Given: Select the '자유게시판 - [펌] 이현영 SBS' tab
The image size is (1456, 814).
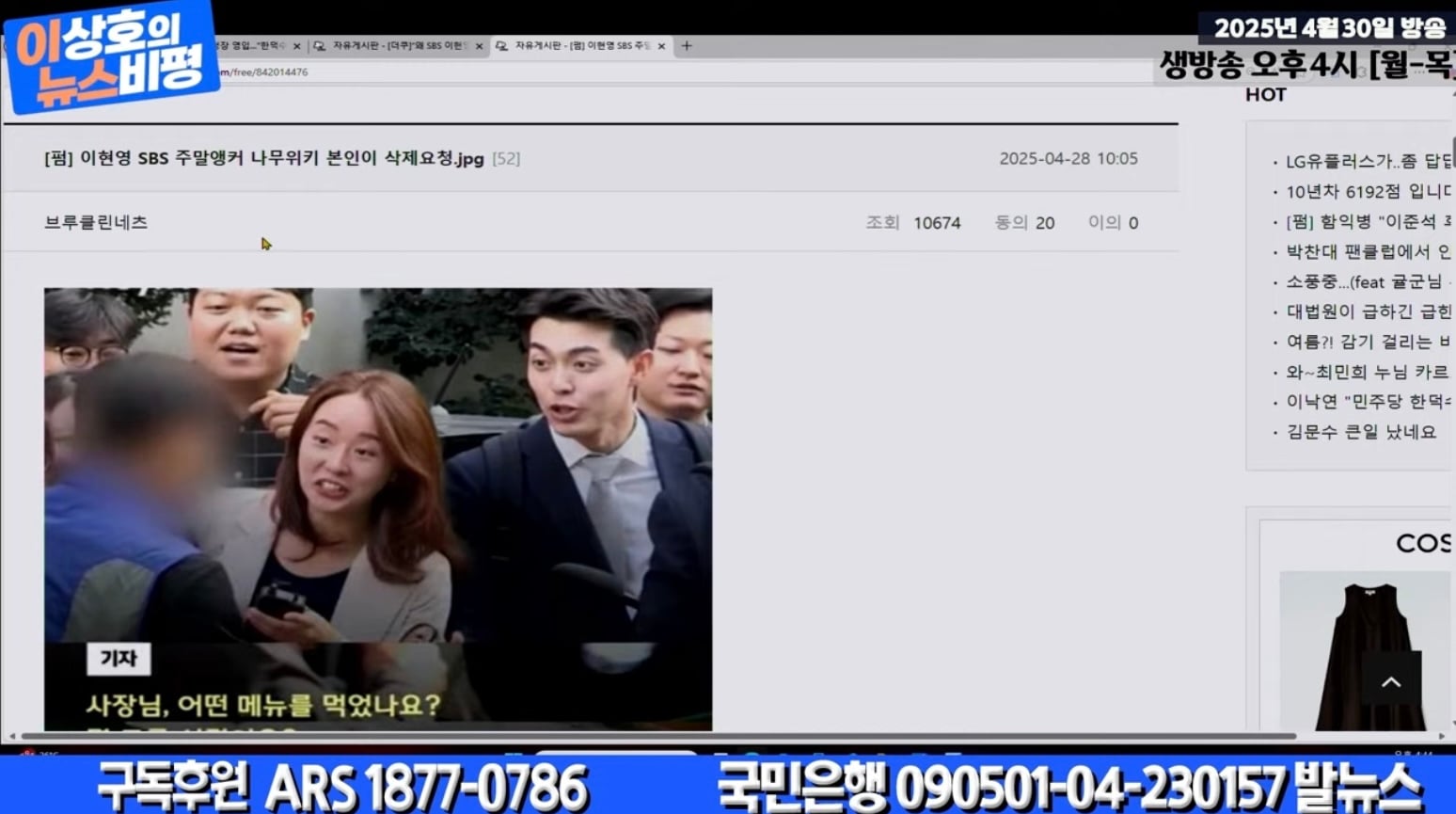Looking at the screenshot, I should (580, 45).
